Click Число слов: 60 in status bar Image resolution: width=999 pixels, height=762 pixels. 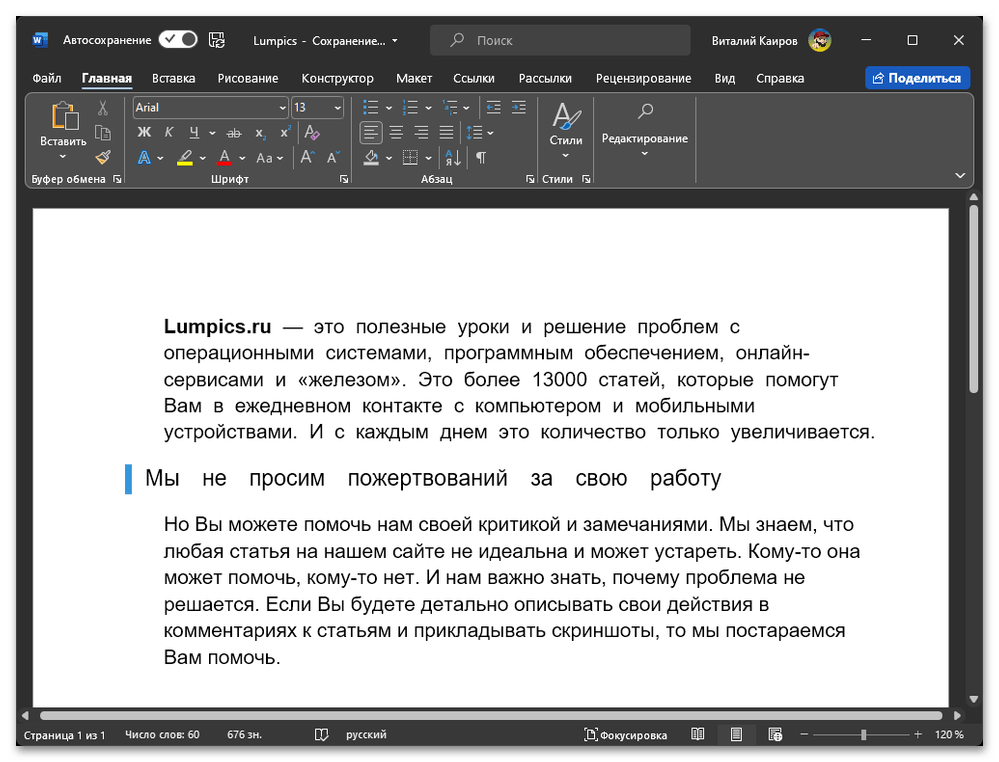(162, 735)
